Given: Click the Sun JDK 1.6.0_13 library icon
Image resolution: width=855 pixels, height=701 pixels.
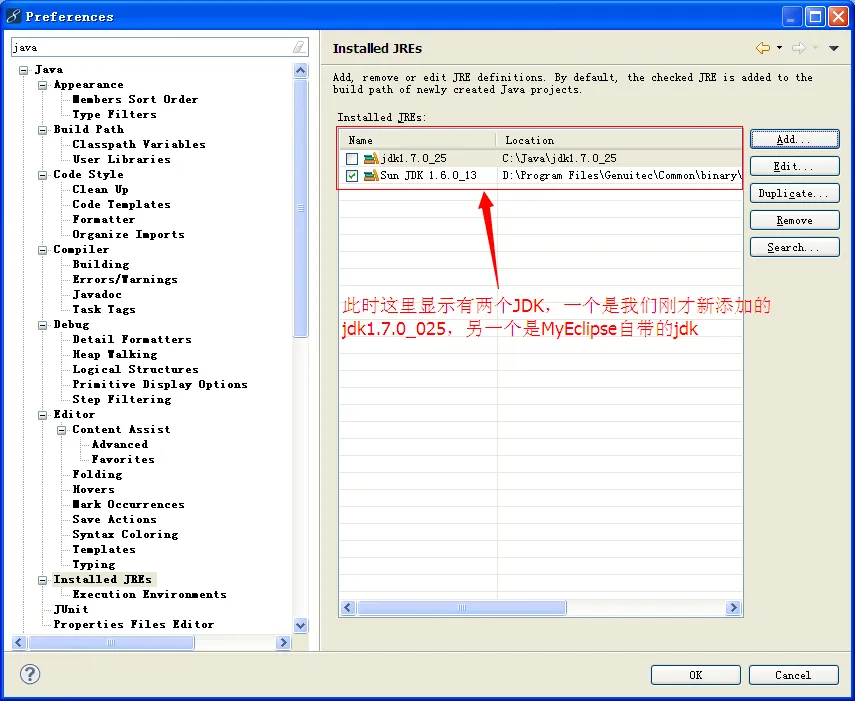Looking at the screenshot, I should tap(371, 176).
